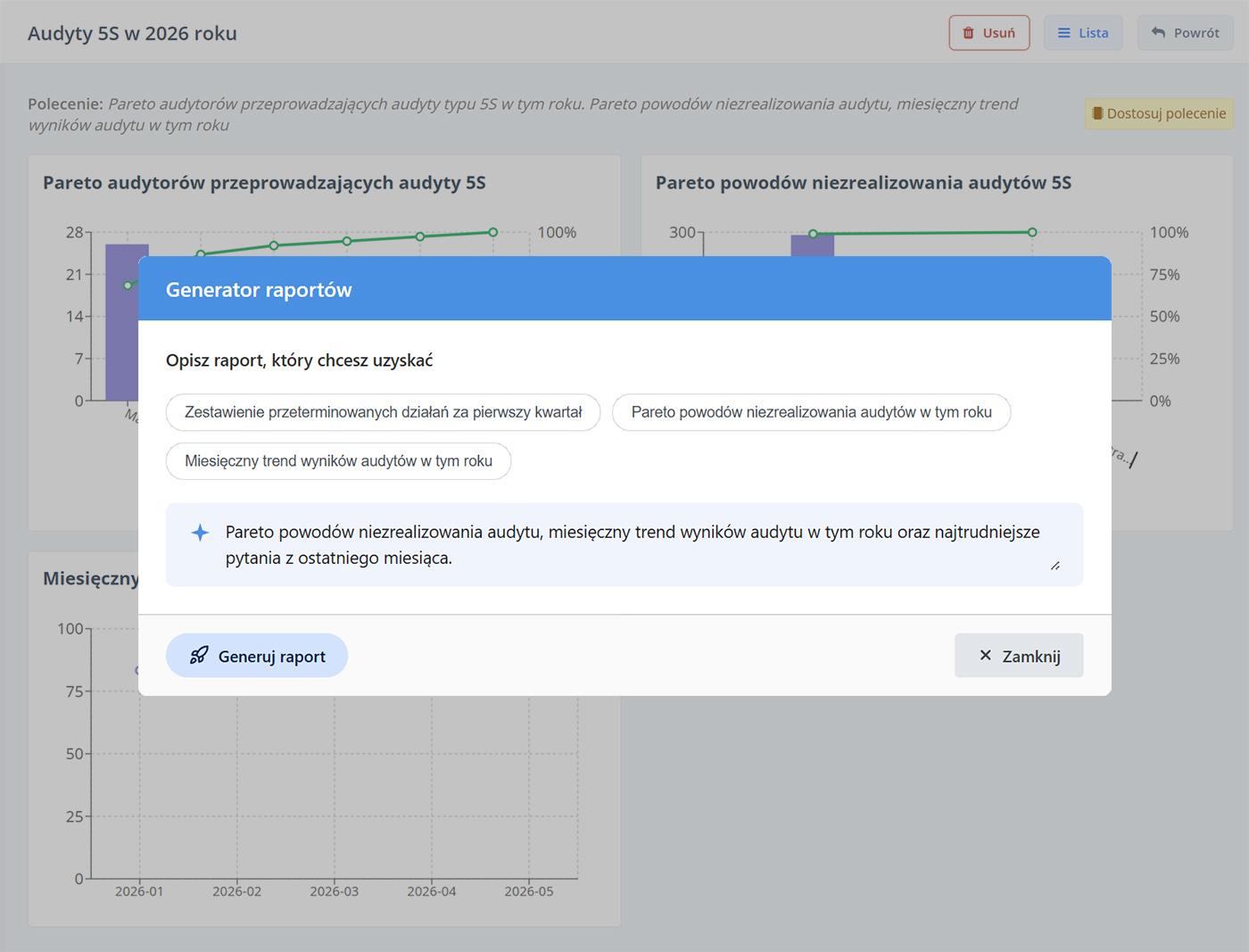Click the blue sparkle icon in the prompt box

pos(200,533)
